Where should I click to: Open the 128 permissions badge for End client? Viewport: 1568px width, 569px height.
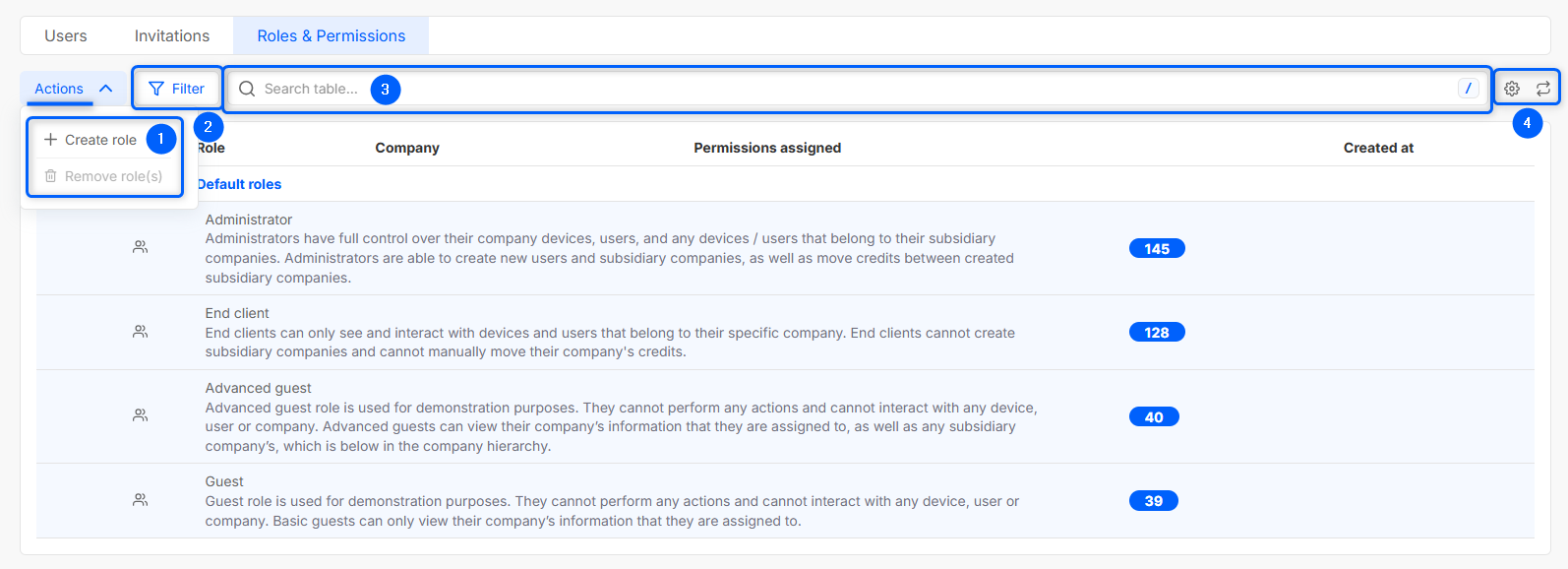click(x=1157, y=333)
